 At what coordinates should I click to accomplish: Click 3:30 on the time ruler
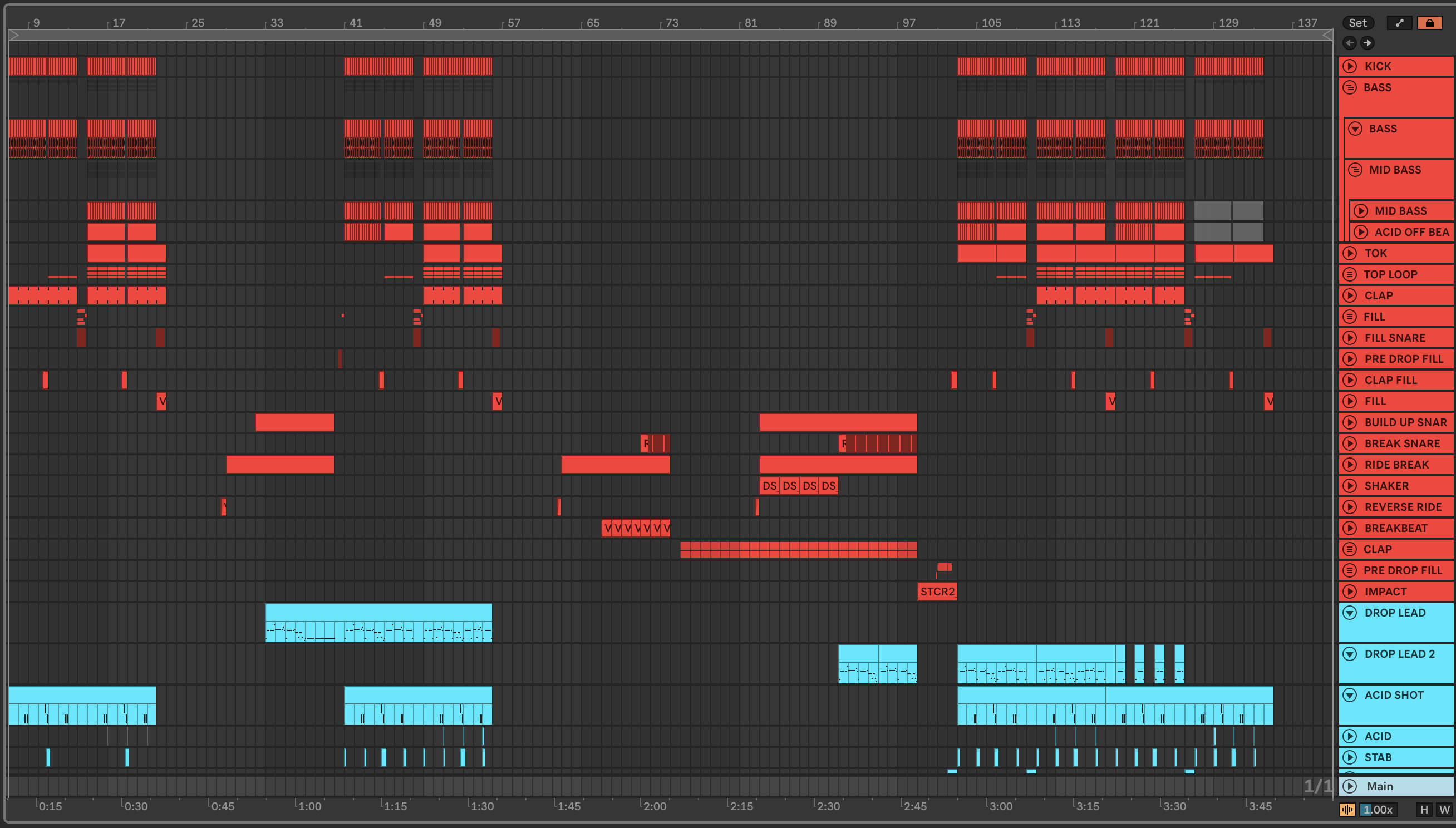(1174, 806)
